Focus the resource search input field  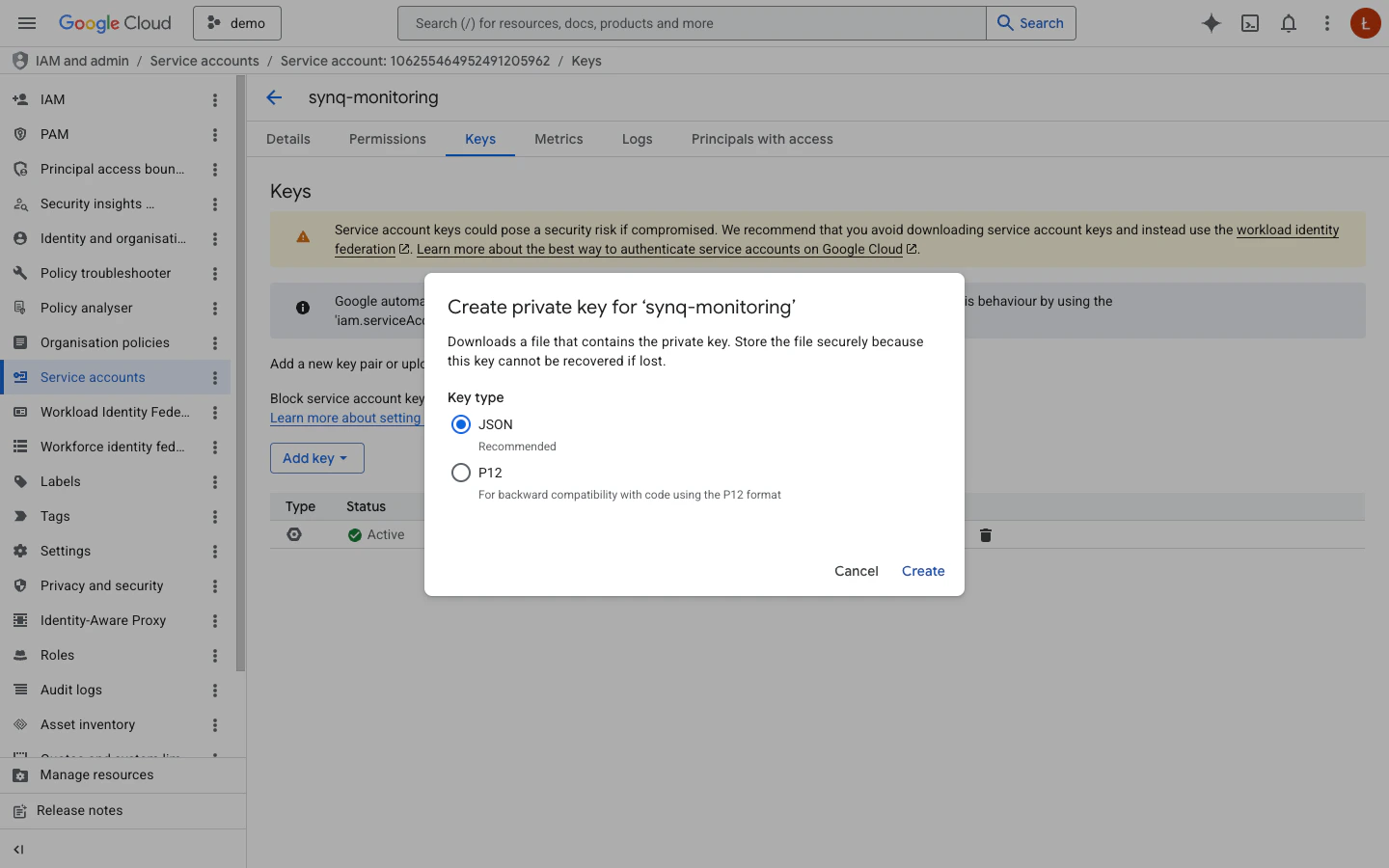tap(692, 23)
